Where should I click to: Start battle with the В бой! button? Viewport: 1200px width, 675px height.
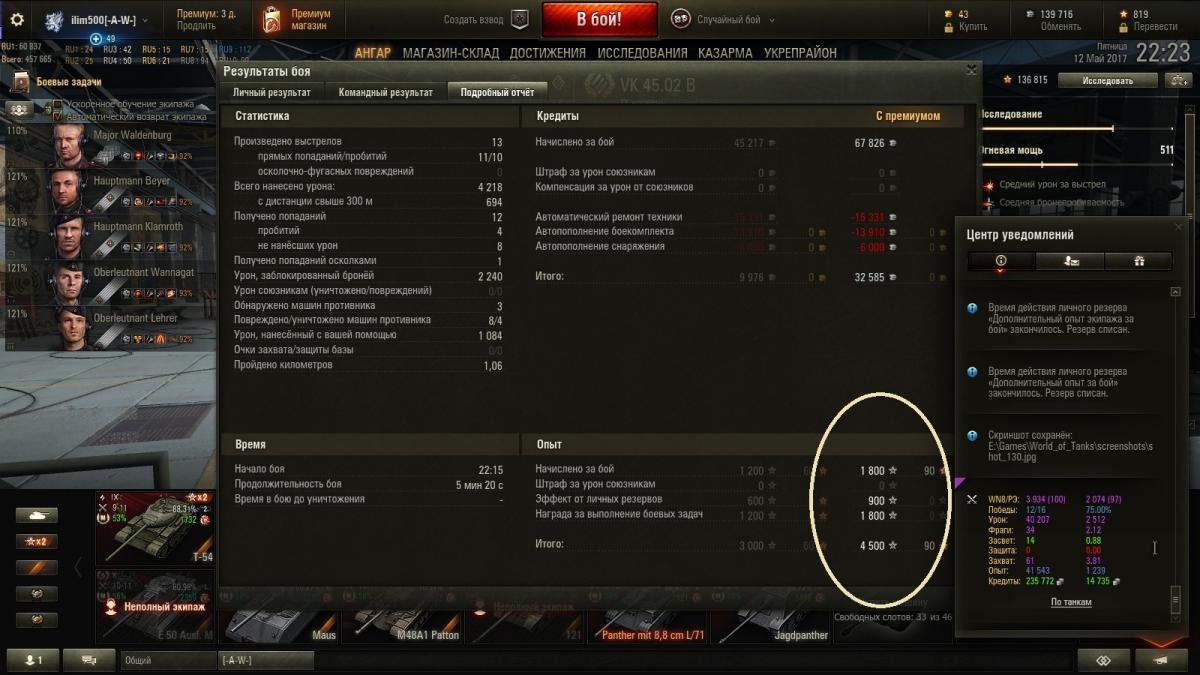(600, 19)
